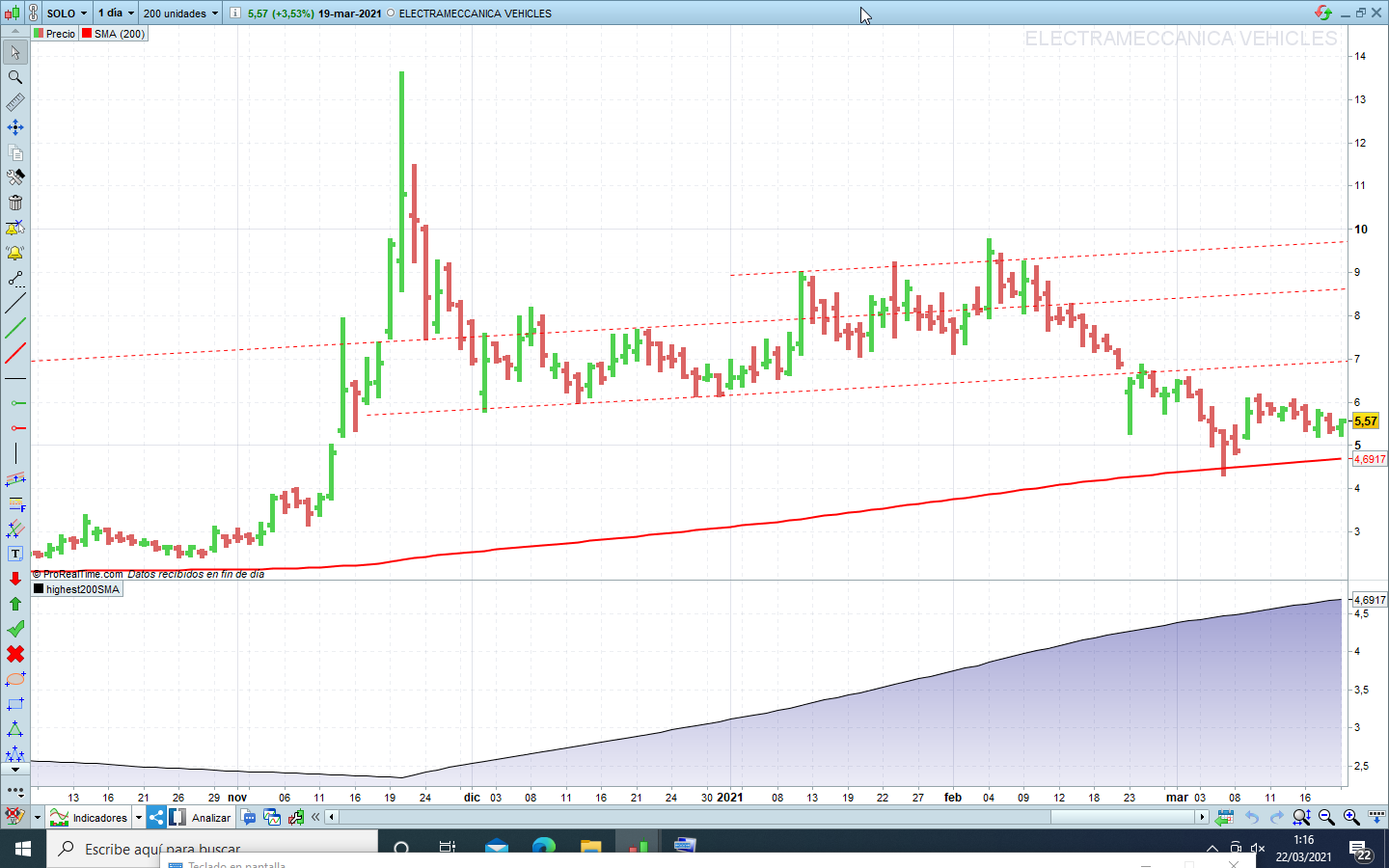Select the black trend line tool
This screenshot has width=1389, height=868.
[x=15, y=303]
